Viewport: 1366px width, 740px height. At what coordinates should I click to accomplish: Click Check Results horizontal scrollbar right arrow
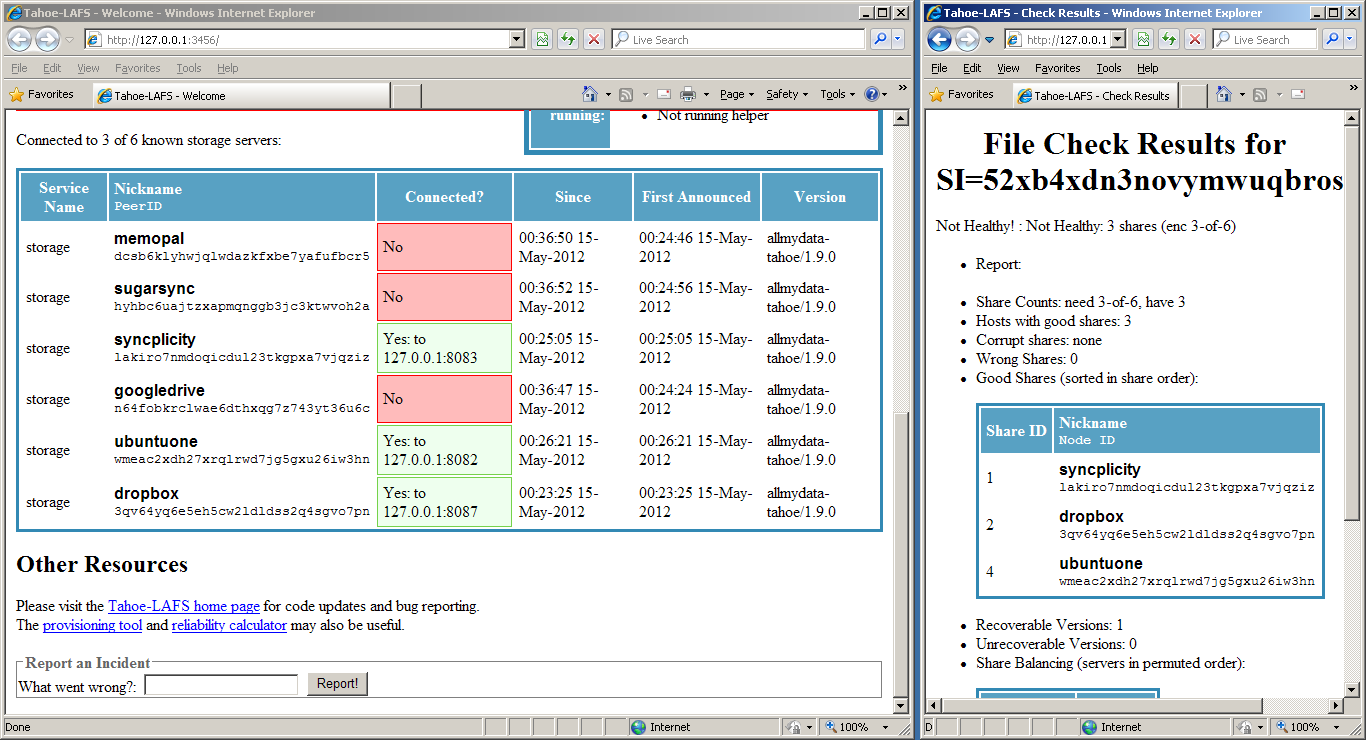1338,706
